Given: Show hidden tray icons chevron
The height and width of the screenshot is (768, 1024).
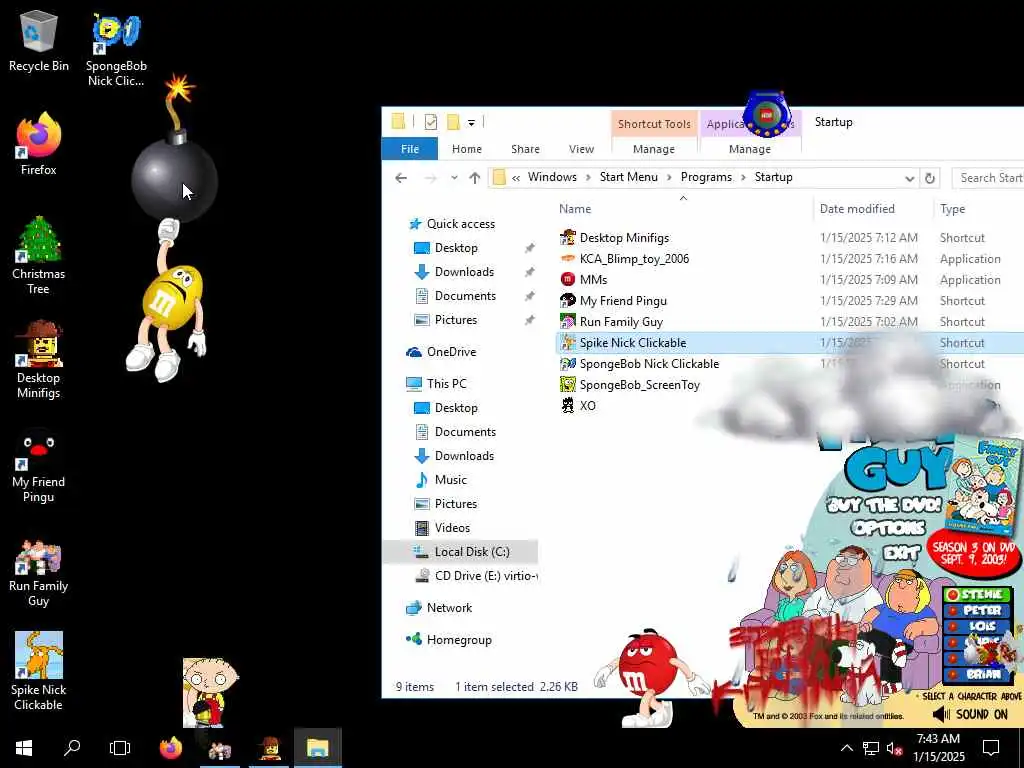Looking at the screenshot, I should 846,748.
